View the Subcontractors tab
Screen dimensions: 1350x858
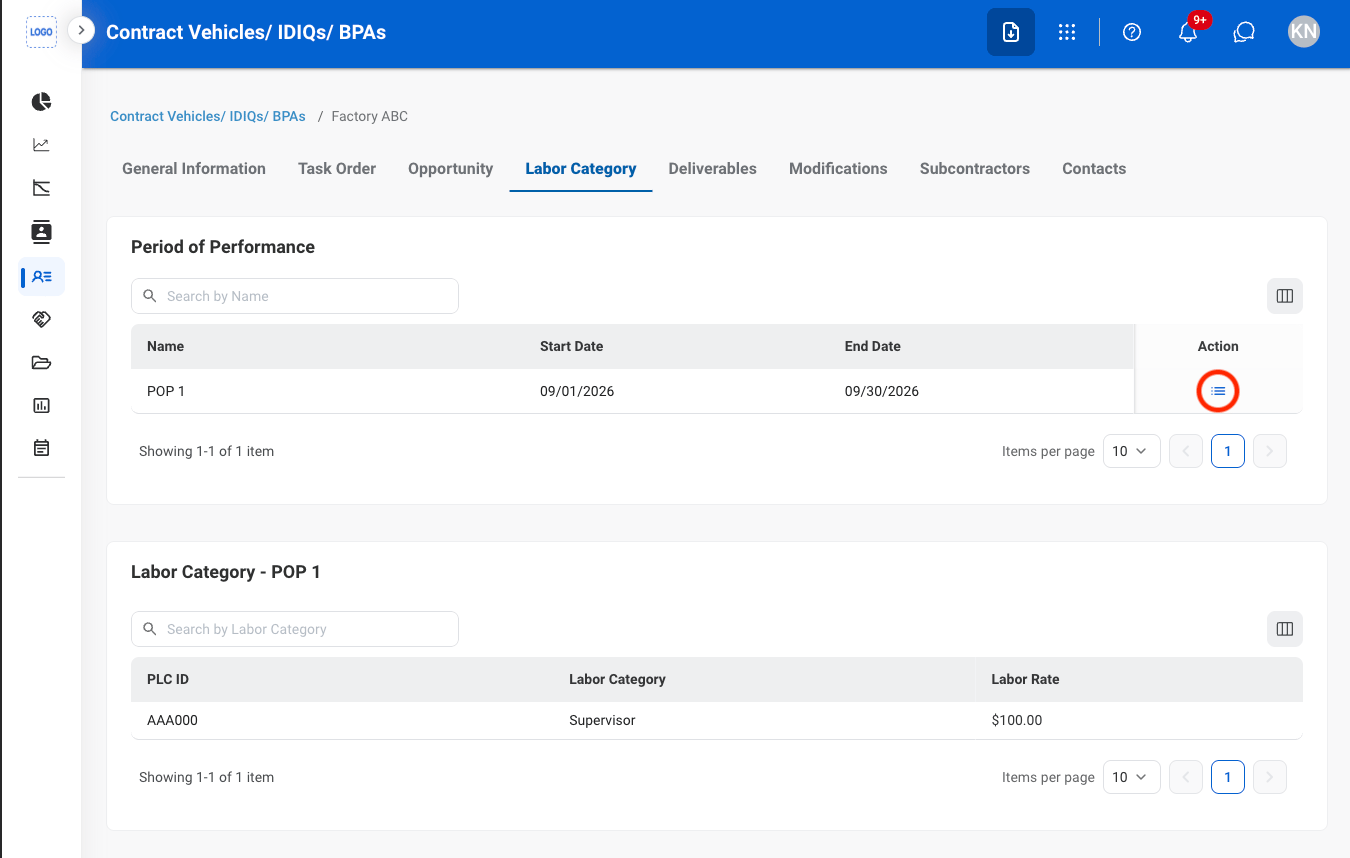[975, 169]
